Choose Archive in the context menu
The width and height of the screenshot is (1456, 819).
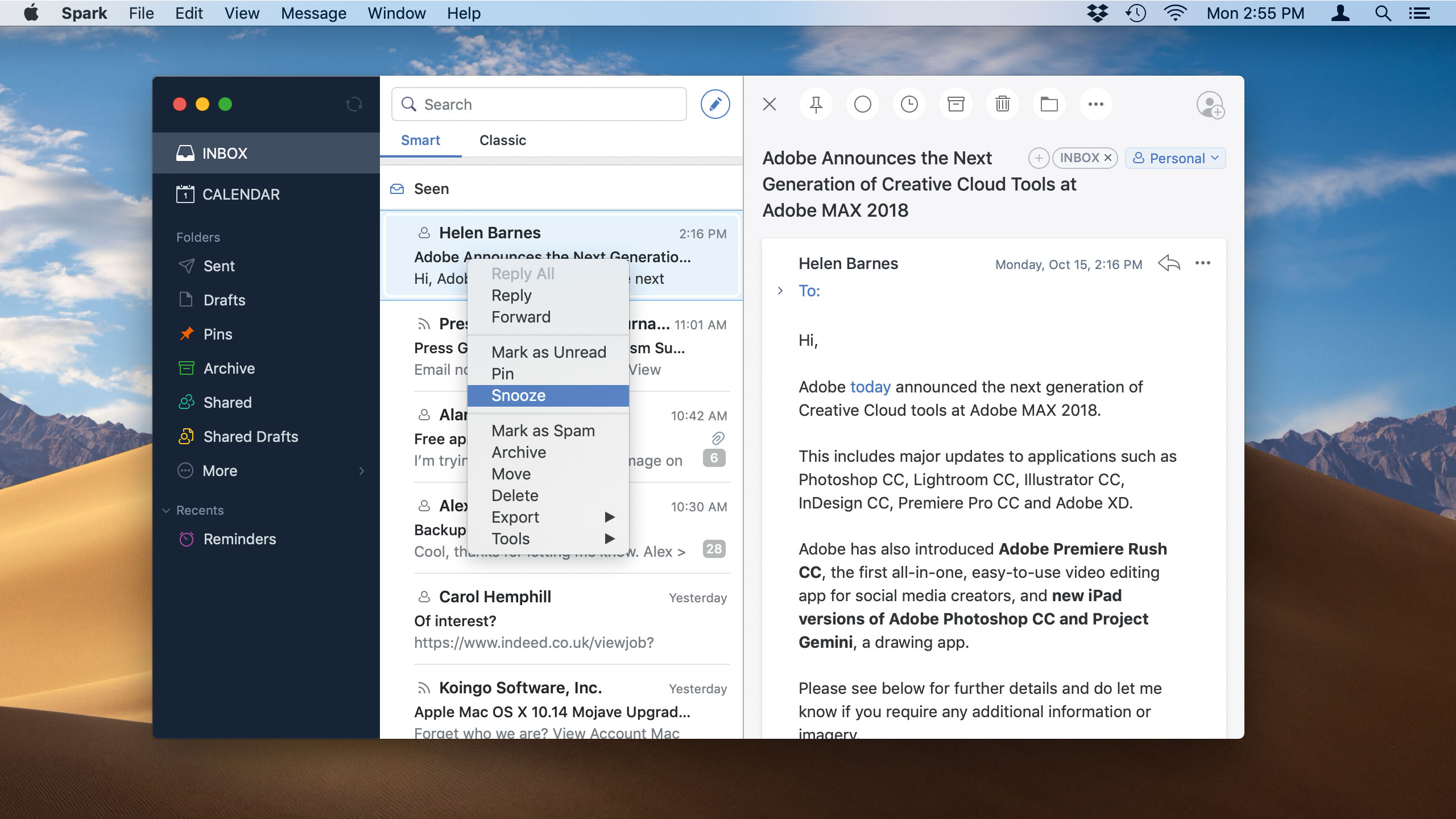click(x=548, y=452)
